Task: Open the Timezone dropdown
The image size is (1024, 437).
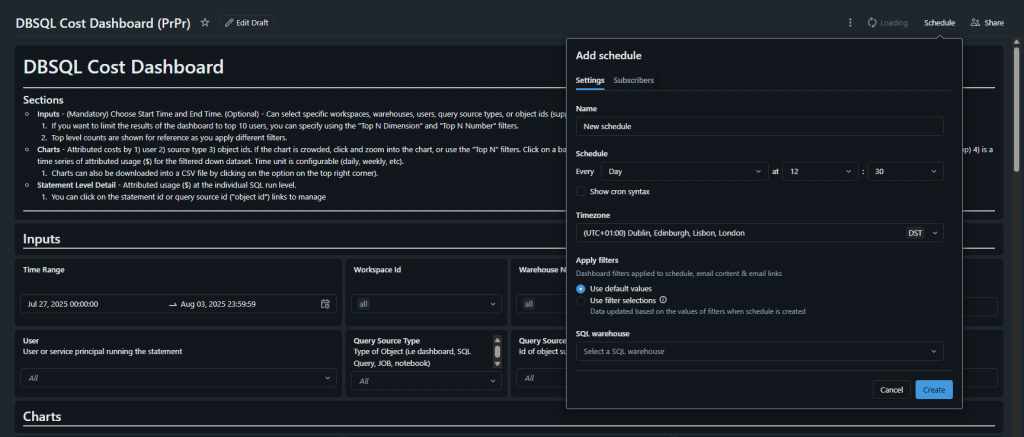Action: (759, 233)
